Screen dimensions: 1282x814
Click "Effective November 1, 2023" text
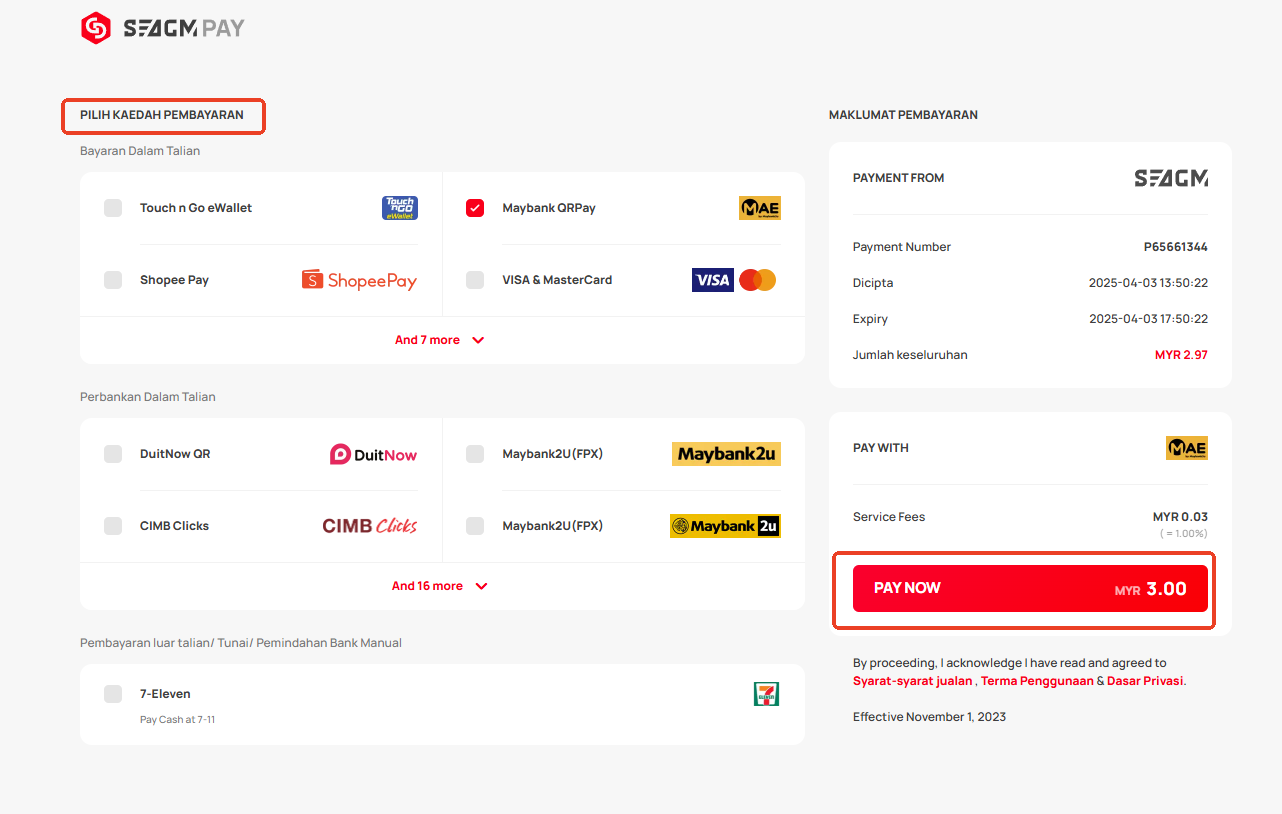[930, 717]
